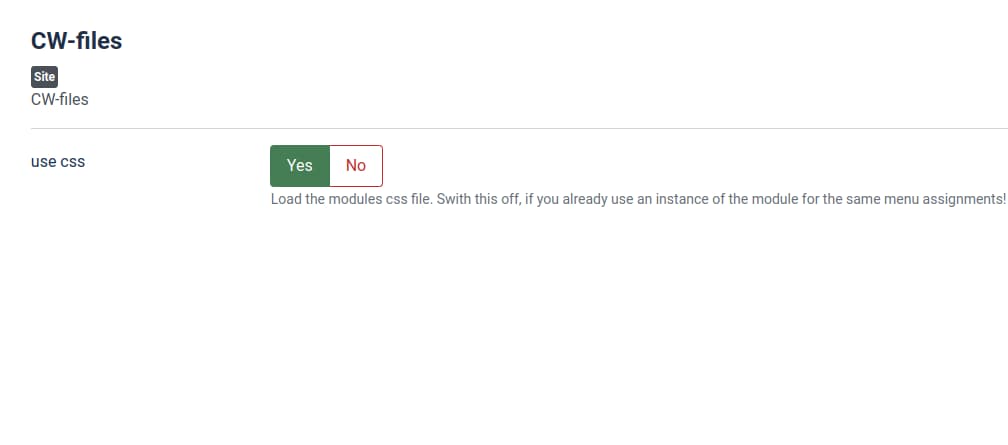
Task: Enable the use css Yes option
Action: pos(300,166)
